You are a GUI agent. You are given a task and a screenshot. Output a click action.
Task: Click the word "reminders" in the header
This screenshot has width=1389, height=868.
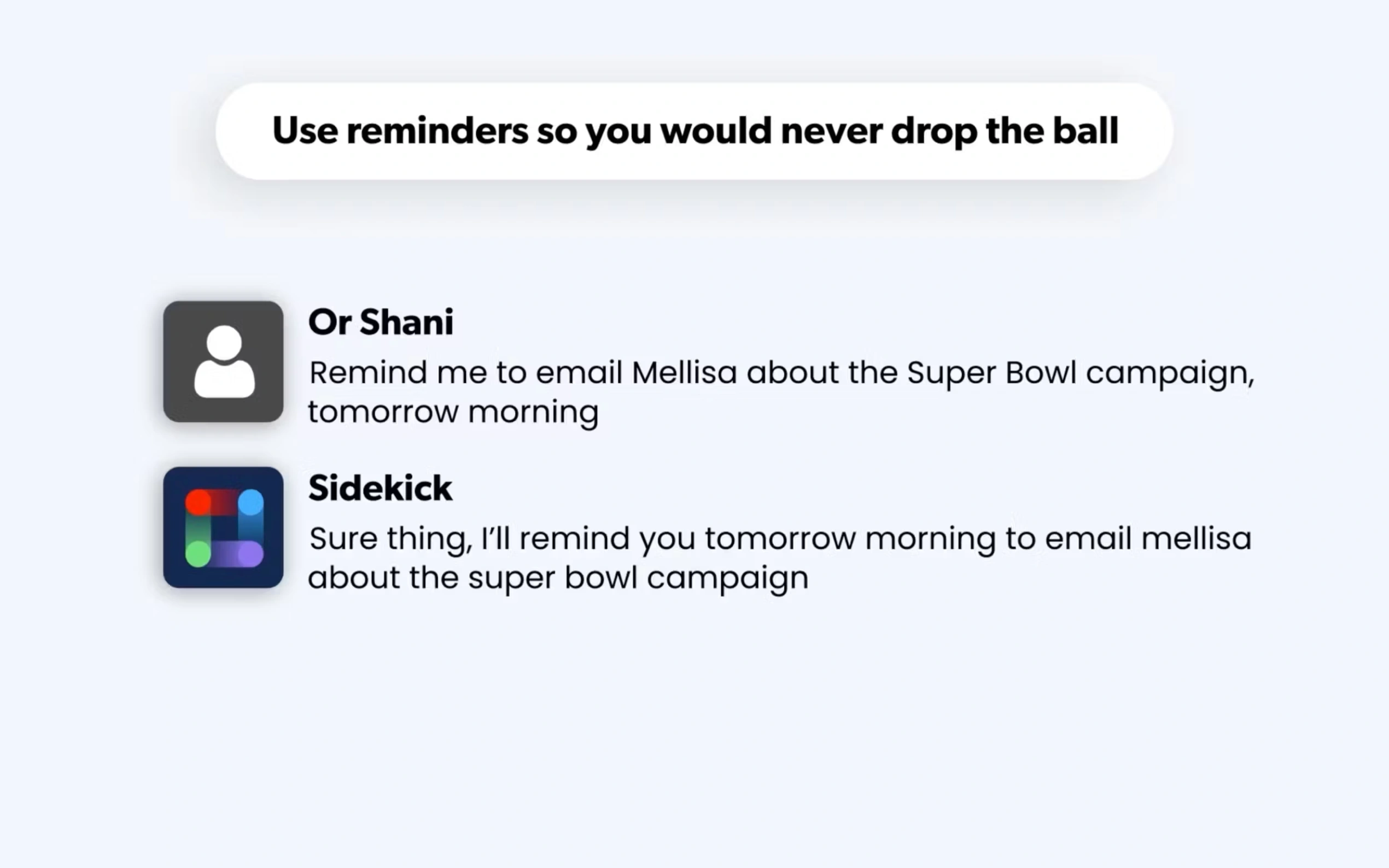pos(437,131)
